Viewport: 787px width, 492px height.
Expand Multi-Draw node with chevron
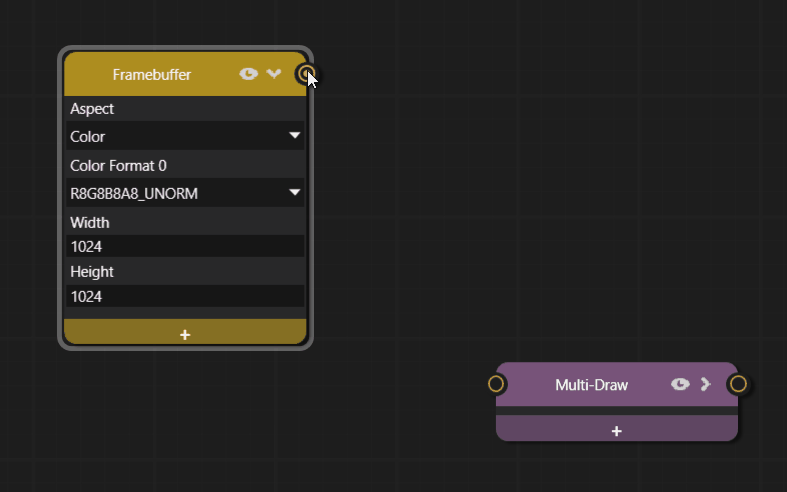[705, 384]
